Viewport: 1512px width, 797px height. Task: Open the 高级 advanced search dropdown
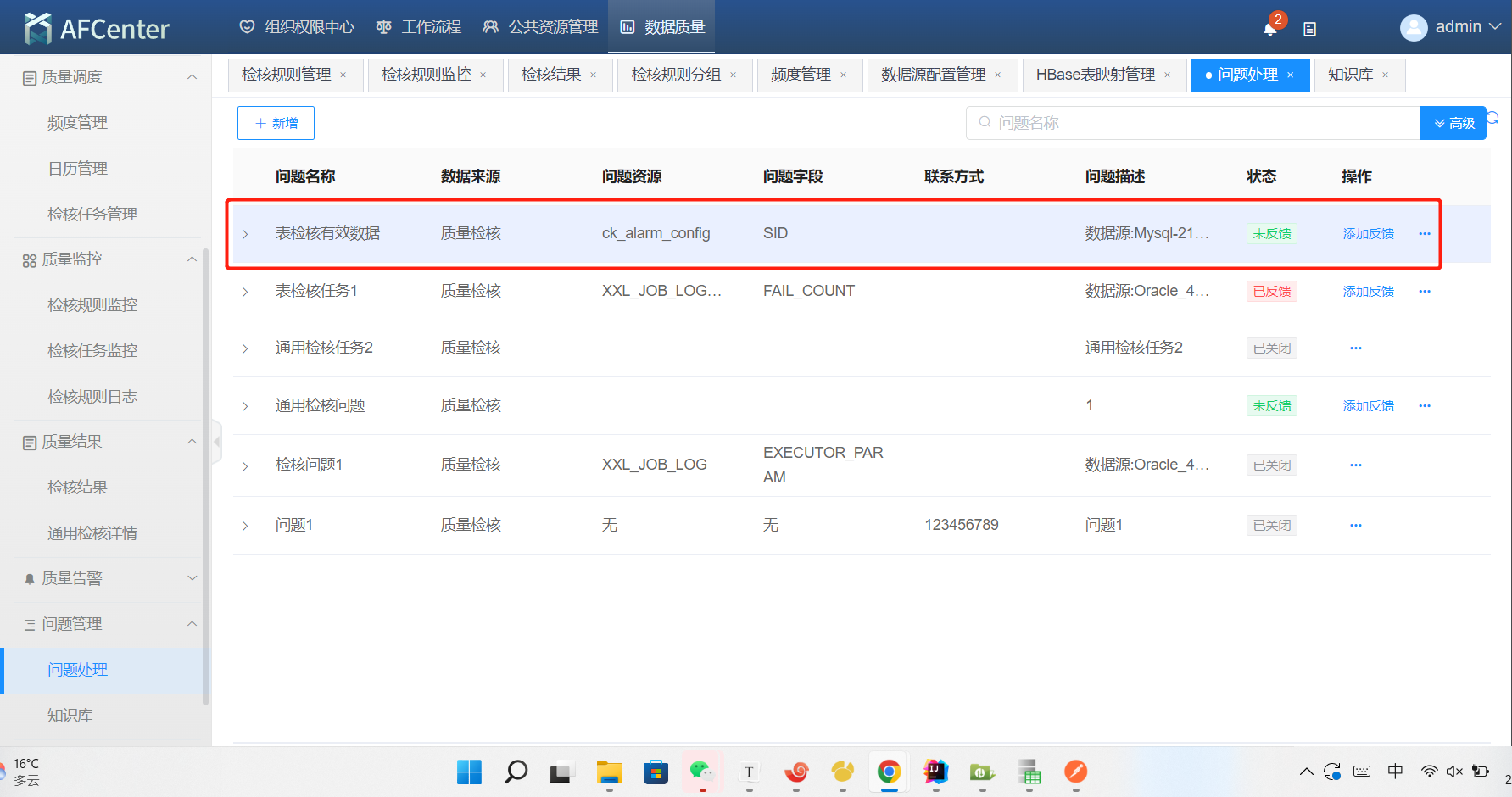click(1453, 123)
